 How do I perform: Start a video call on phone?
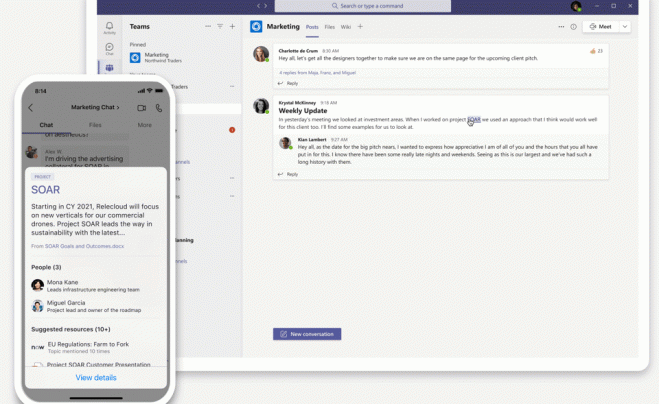[x=142, y=108]
